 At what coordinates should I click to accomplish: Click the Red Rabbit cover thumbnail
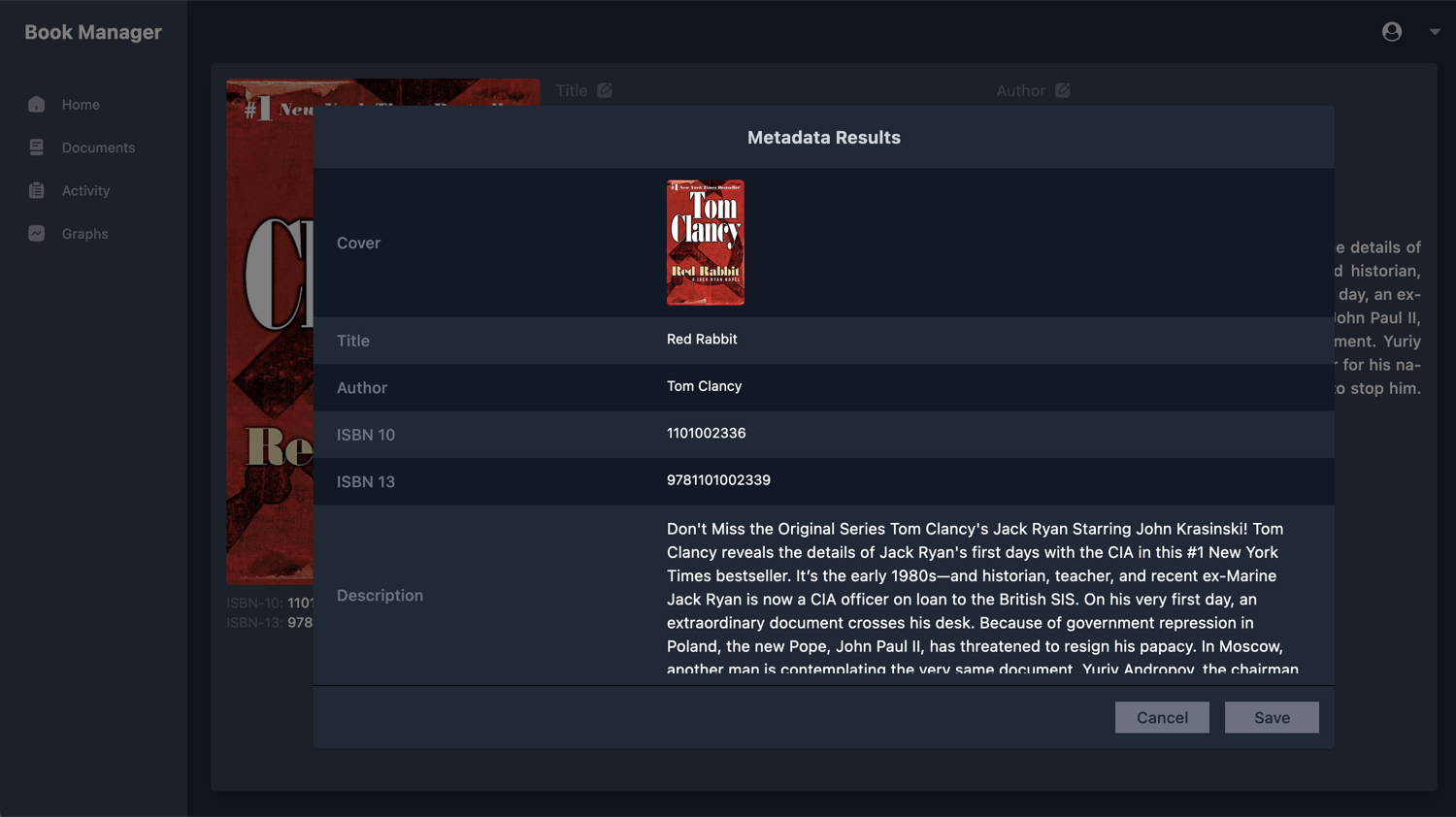pos(706,243)
